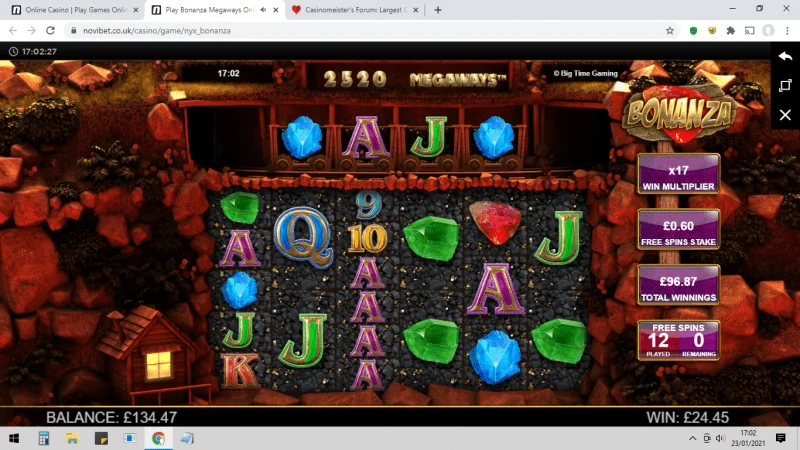The height and width of the screenshot is (450, 800).
Task: Click the 2520 Megaways counter
Action: pyautogui.click(x=414, y=79)
